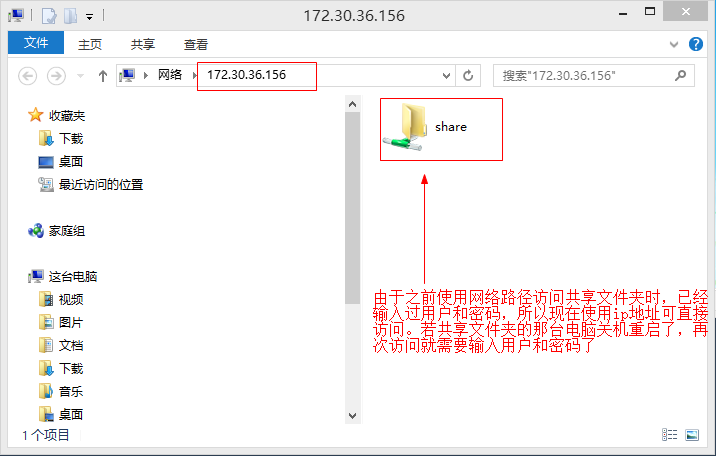Open the 文件 menu tab
This screenshot has width=716, height=456.
pyautogui.click(x=36, y=43)
